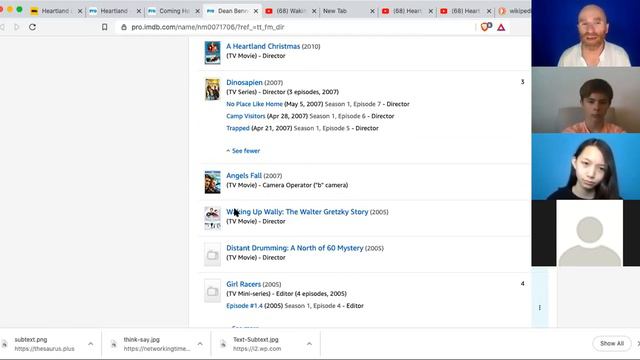Image resolution: width=640 pixels, height=360 pixels.
Task: Open Girl Racers Episode #1.4 link
Action: (x=244, y=306)
